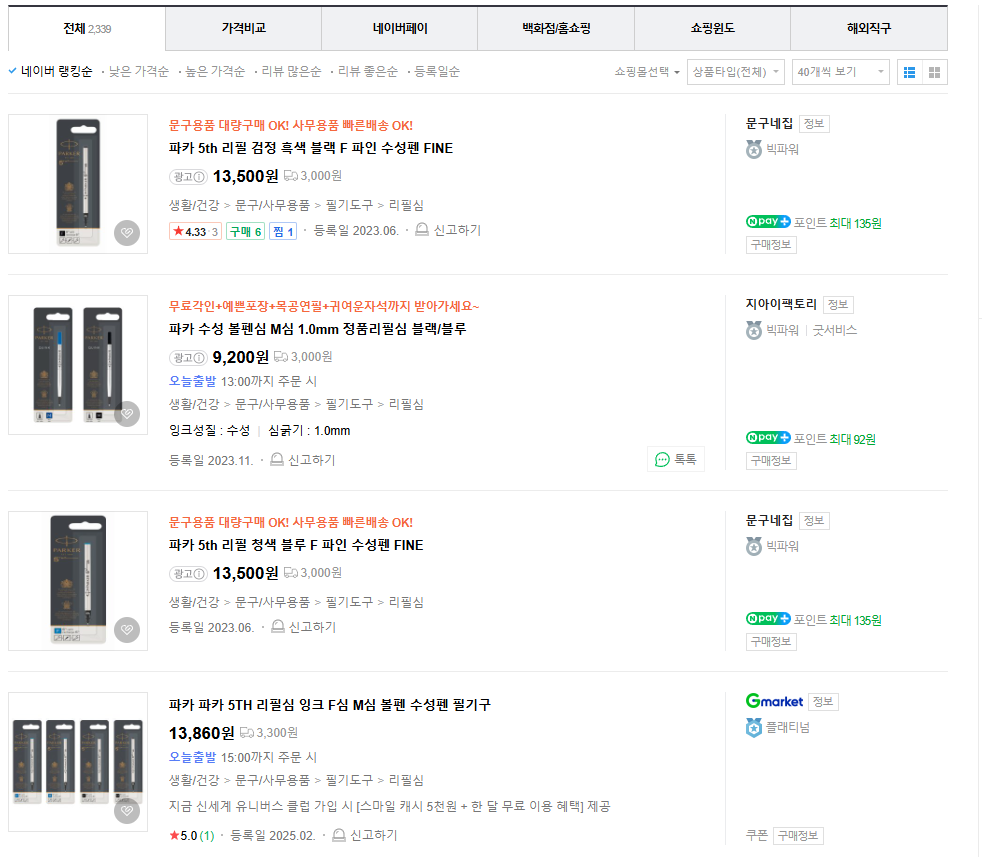
Task: Click 무료각인+예쁜포장 promo text
Action: 324,307
